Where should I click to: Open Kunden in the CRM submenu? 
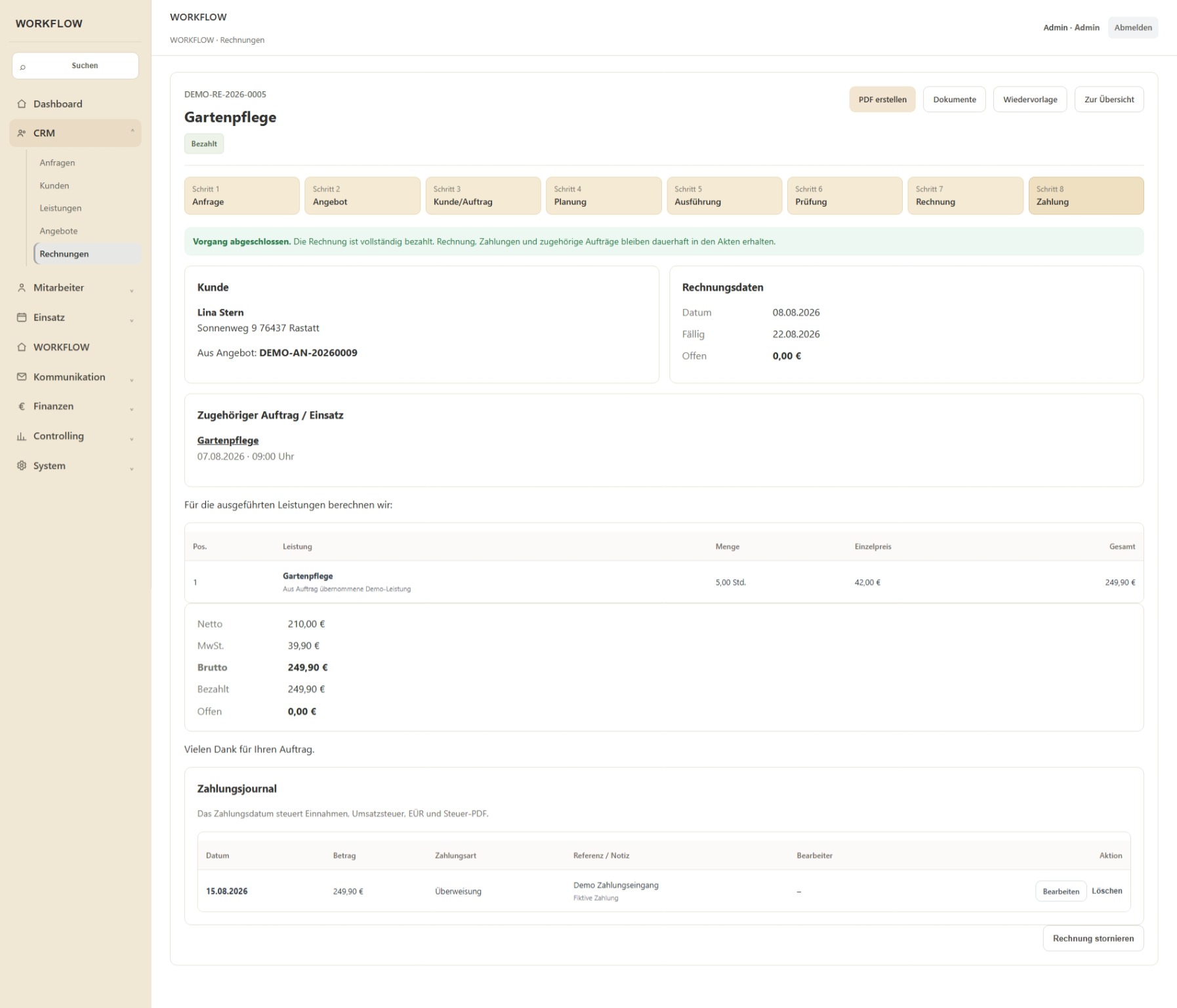coord(87,186)
